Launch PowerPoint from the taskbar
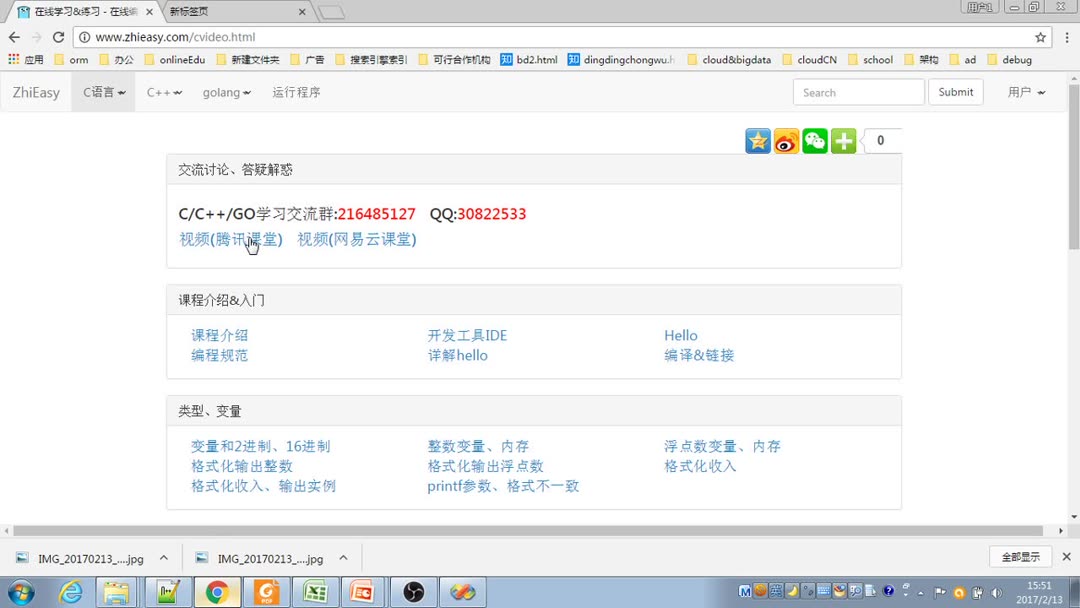 pos(364,591)
